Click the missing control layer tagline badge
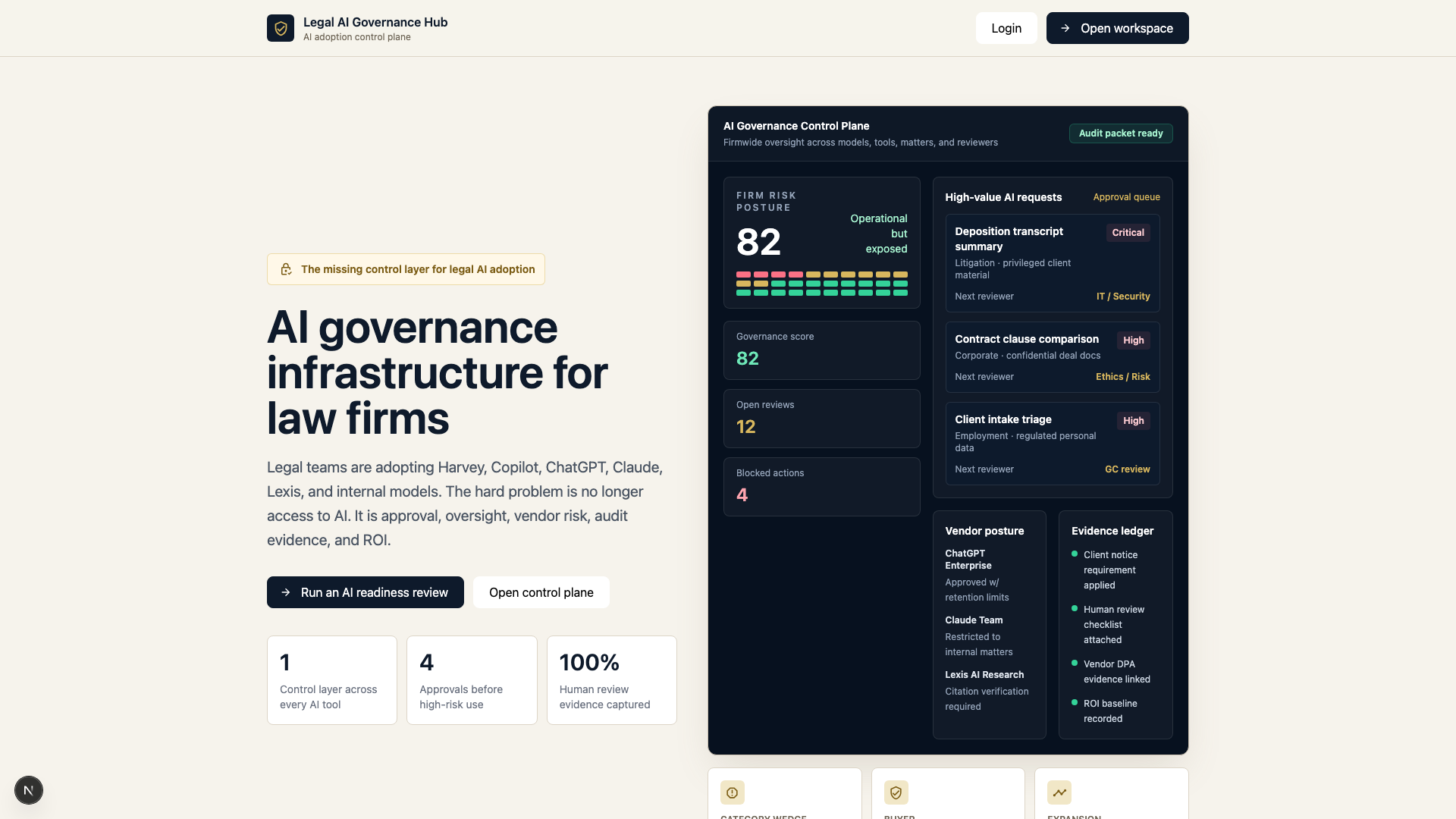This screenshot has height=819, width=1456. [x=406, y=269]
